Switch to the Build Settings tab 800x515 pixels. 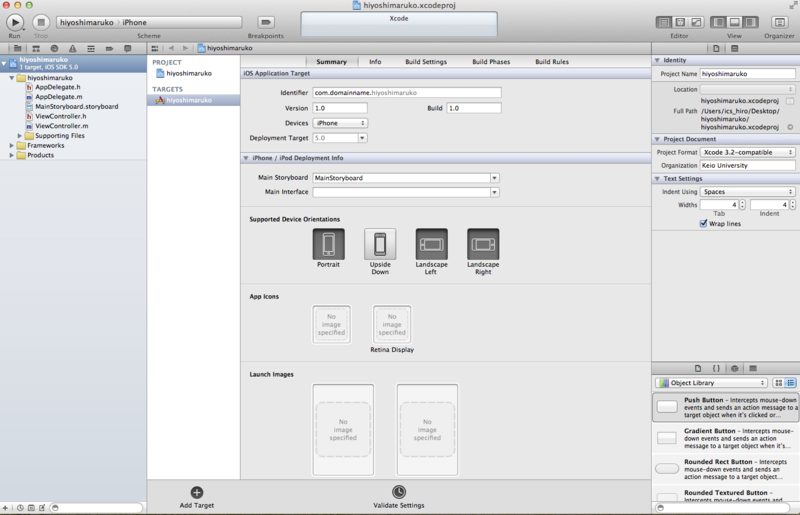[426, 62]
